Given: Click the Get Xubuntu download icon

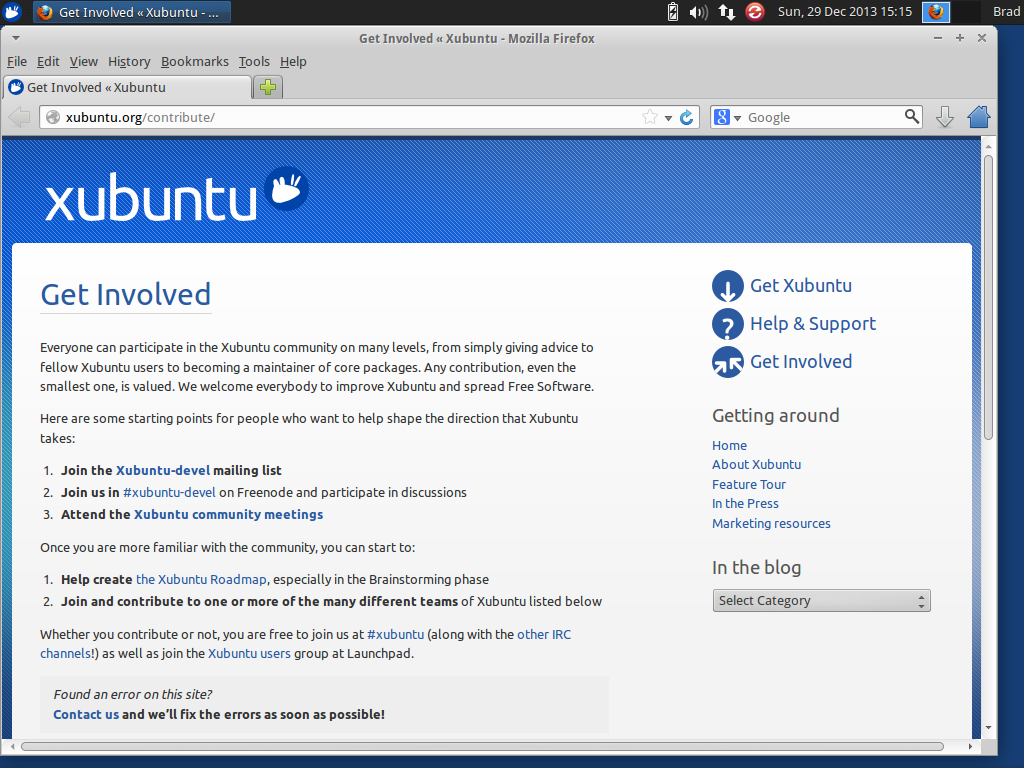Looking at the screenshot, I should coord(728,286).
